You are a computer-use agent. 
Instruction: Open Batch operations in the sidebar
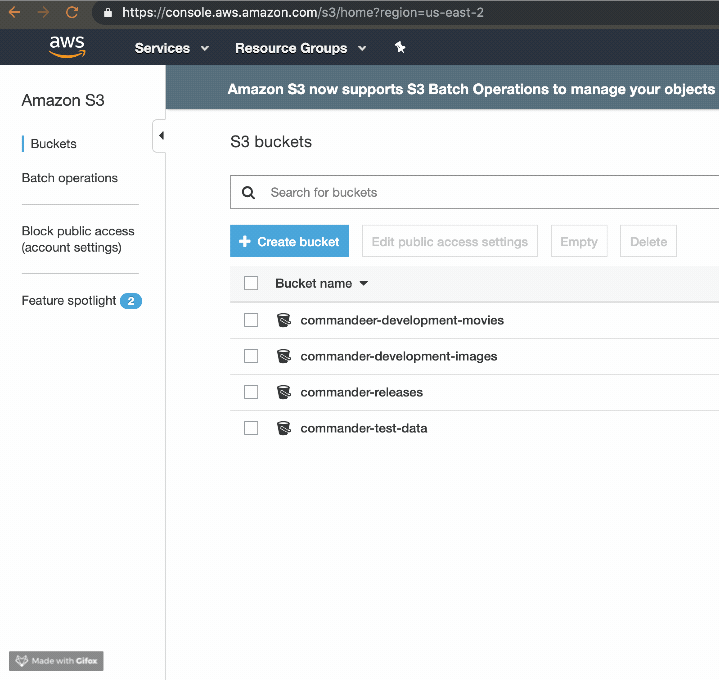pyautogui.click(x=70, y=178)
